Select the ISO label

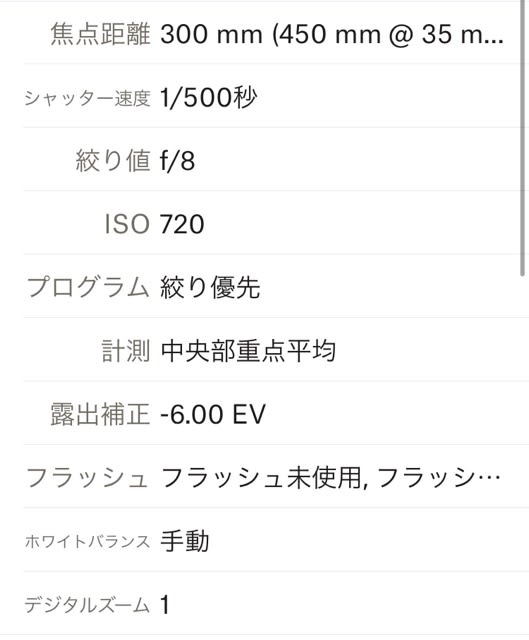[127, 224]
